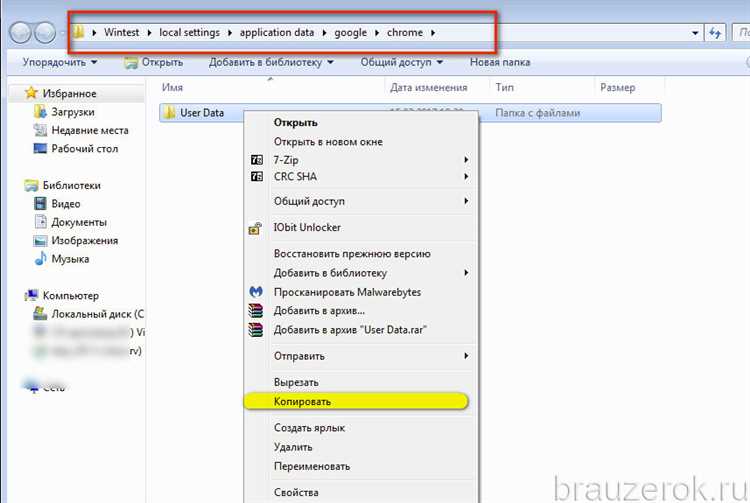Click the User Data folder icon
Viewport: 750px width, 503px height.
click(169, 113)
